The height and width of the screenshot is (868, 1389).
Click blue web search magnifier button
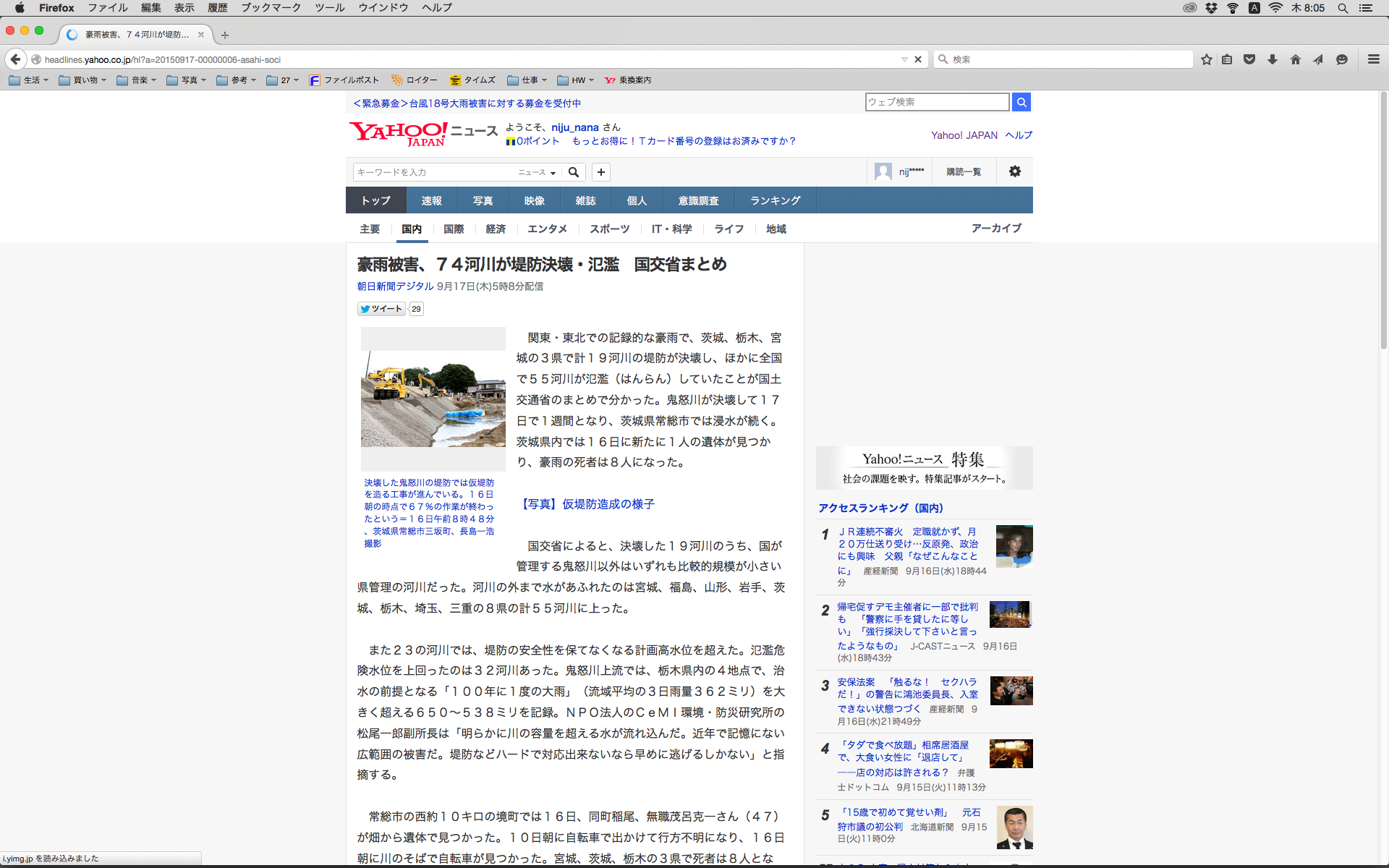[x=1021, y=102]
